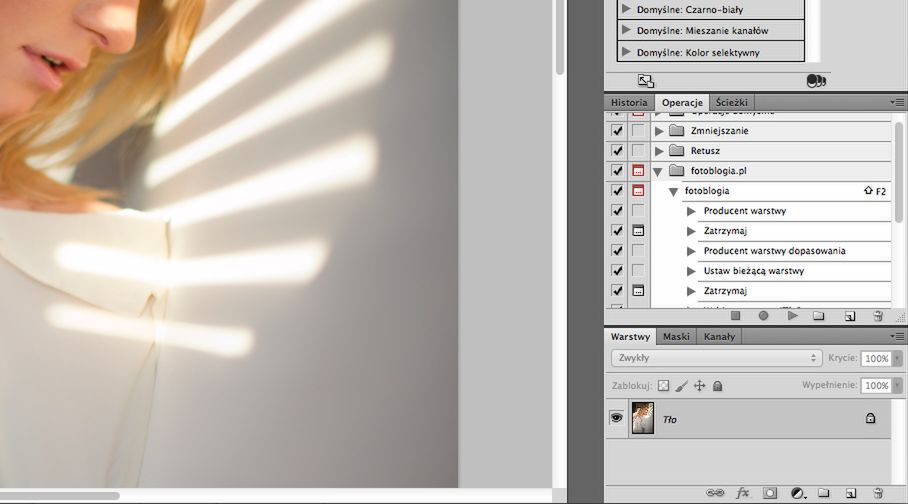Uncheck the Zmniejszanie action set checkbox
Screen dimensions: 908x504
tap(617, 131)
